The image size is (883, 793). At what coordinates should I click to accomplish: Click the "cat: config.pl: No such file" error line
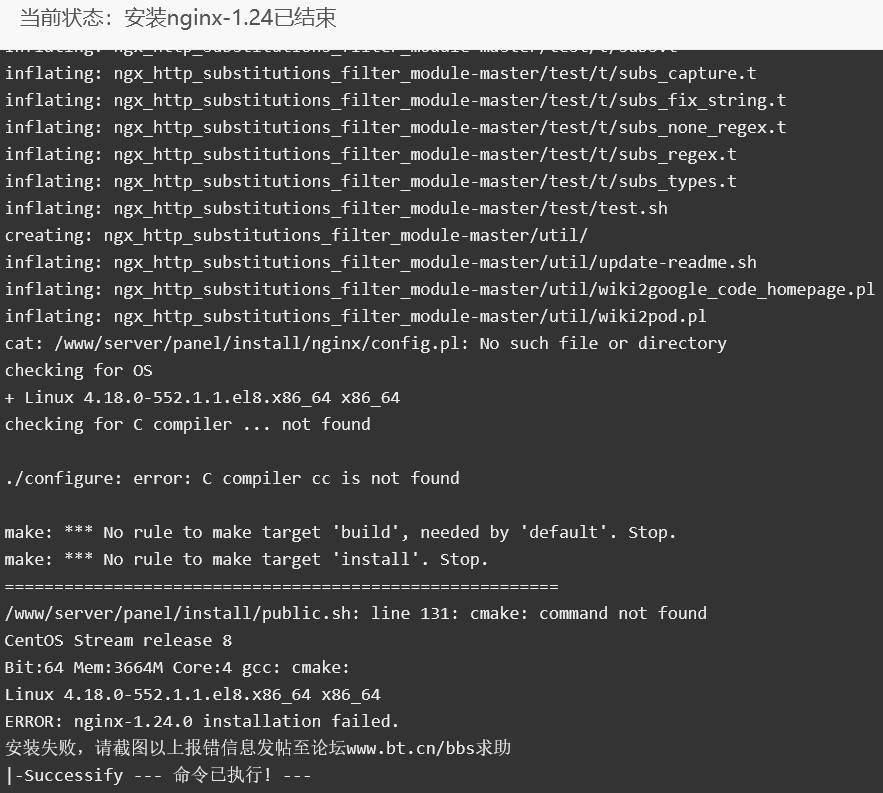click(365, 343)
